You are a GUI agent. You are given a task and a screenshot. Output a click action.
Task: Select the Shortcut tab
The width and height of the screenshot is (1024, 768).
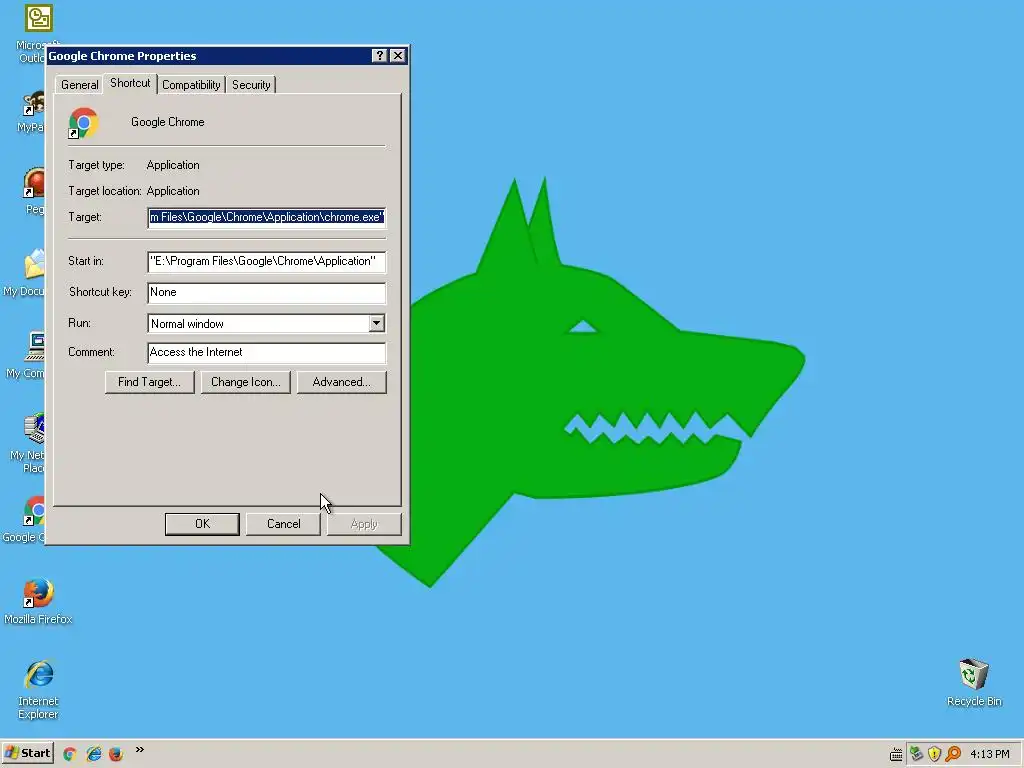point(130,83)
